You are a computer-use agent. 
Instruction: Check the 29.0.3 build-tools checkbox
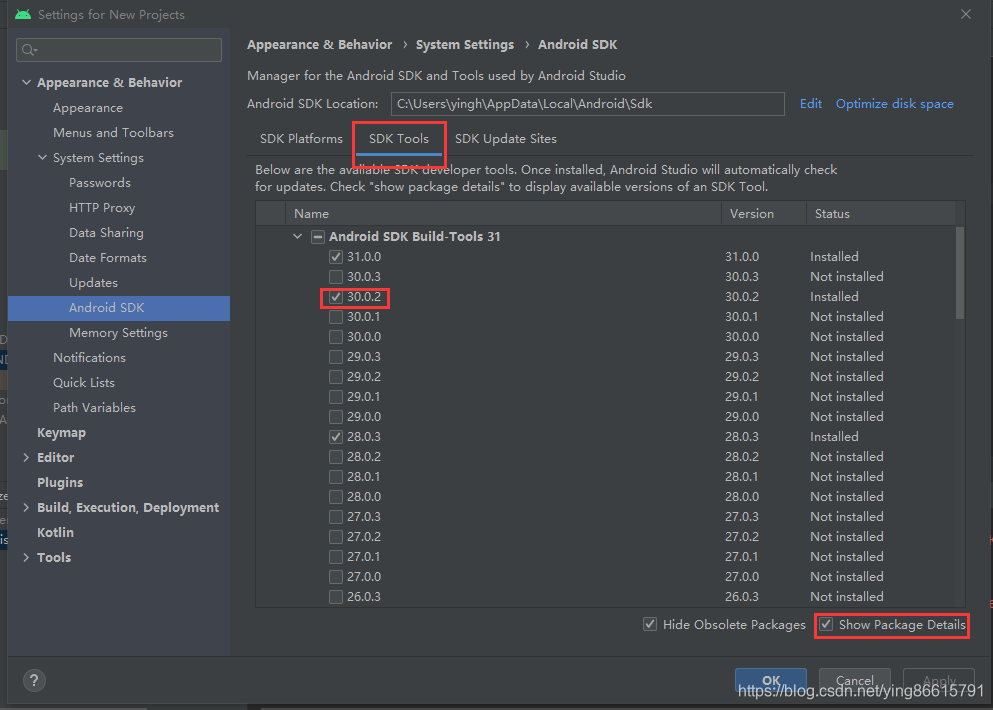336,357
